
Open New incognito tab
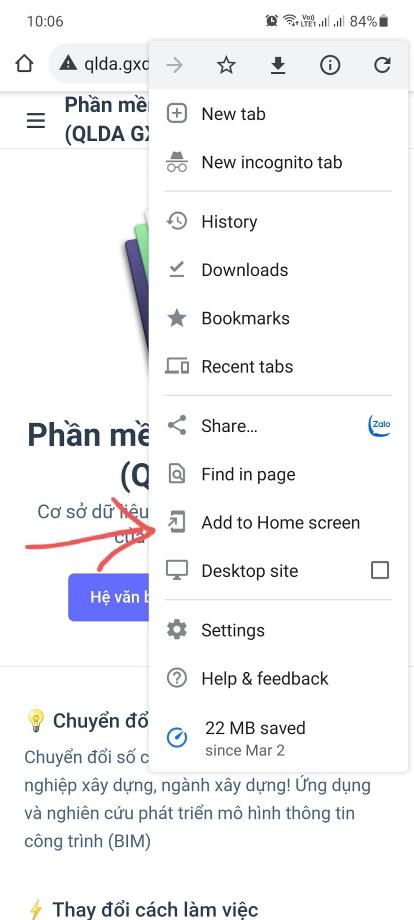pos(279,163)
